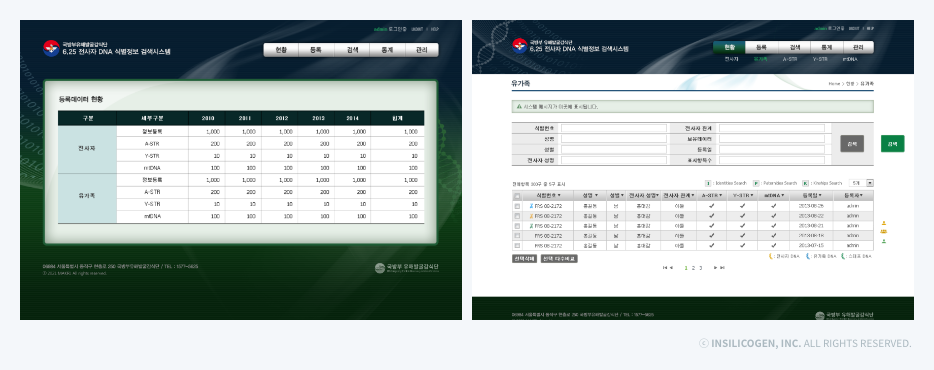Go to page 2 in the pagination
The image size is (934, 370).
(x=693, y=268)
